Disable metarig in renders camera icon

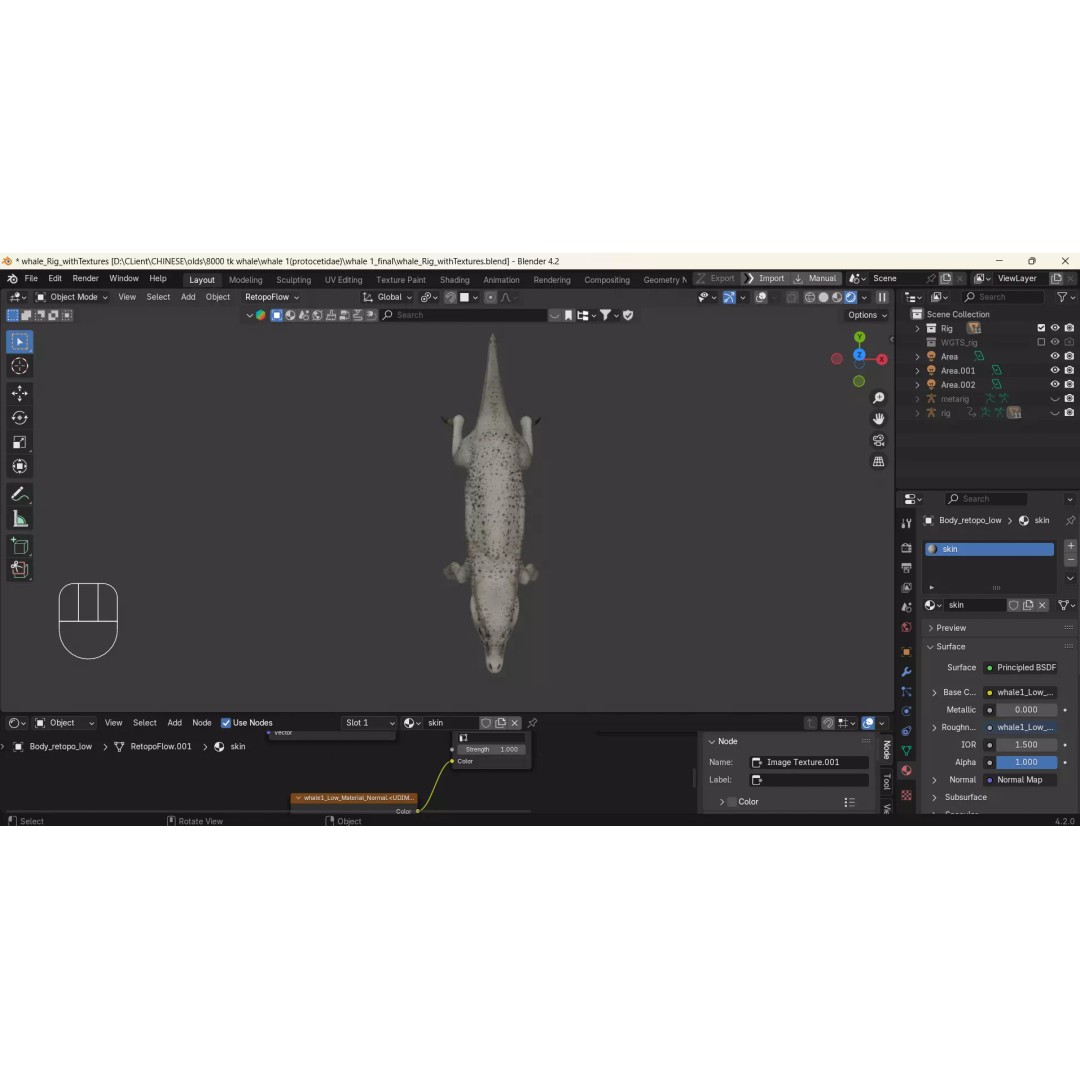(1069, 399)
